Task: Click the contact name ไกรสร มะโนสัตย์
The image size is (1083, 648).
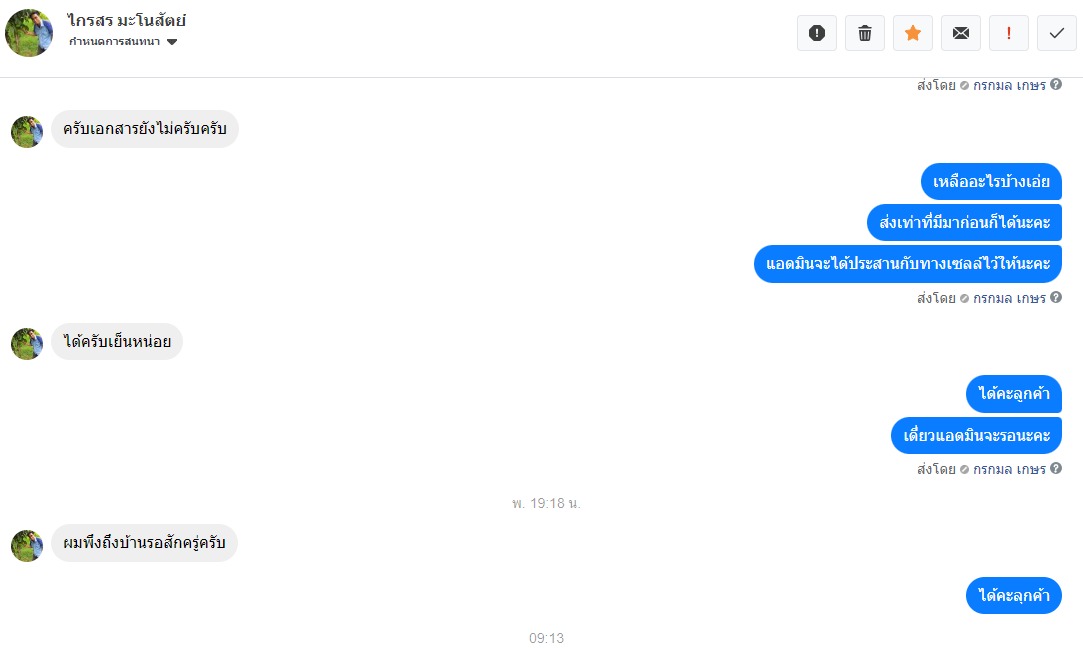Action: [127, 20]
